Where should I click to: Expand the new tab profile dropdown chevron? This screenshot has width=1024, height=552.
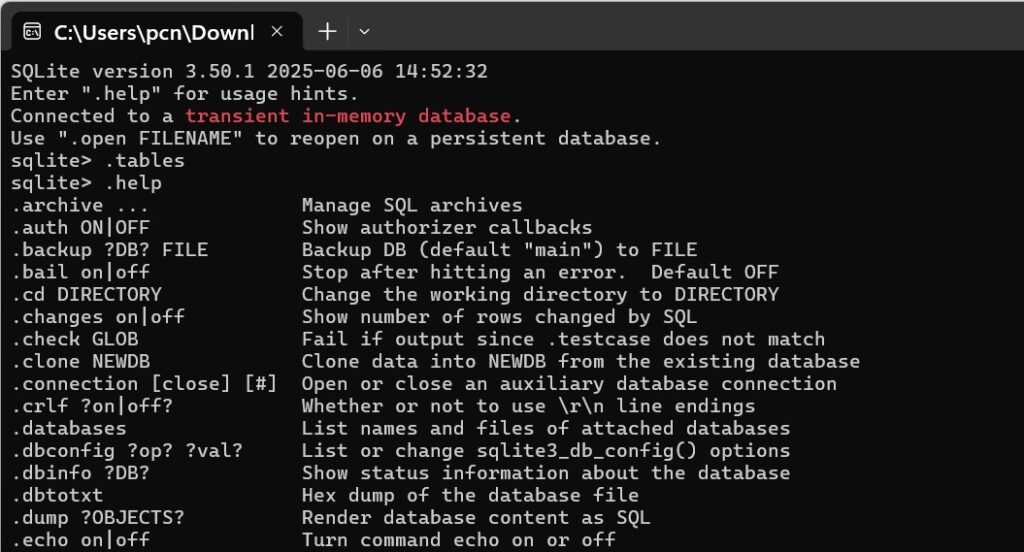[x=364, y=31]
